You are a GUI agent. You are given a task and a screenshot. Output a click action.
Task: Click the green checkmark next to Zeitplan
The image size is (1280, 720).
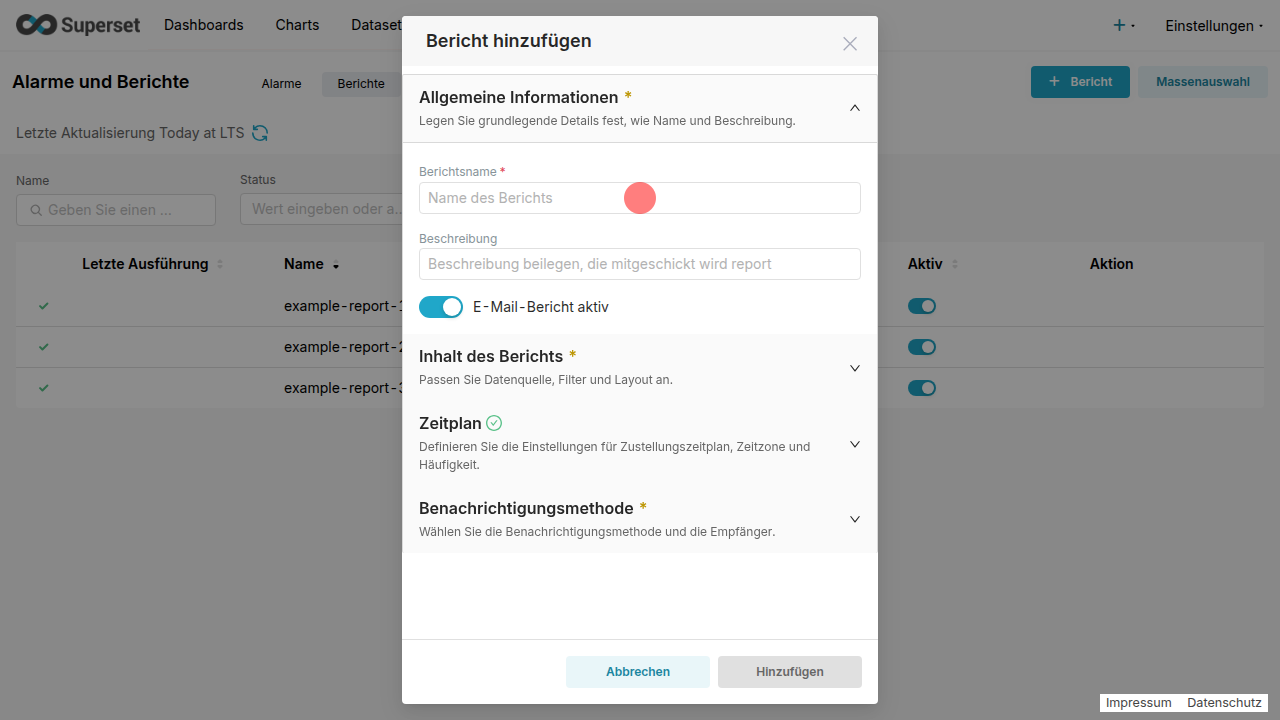point(494,423)
